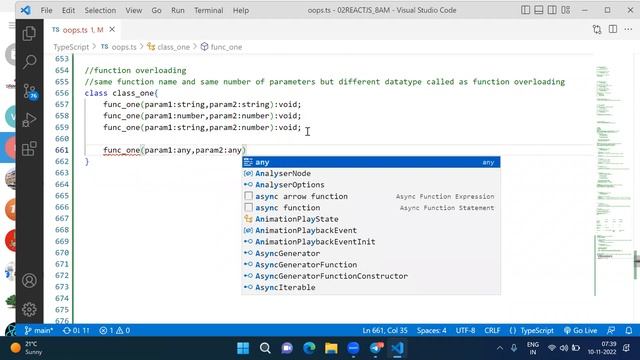Open File Explorer from taskbar
Image resolution: width=640 pixels, height=360 pixels.
pos(331,348)
